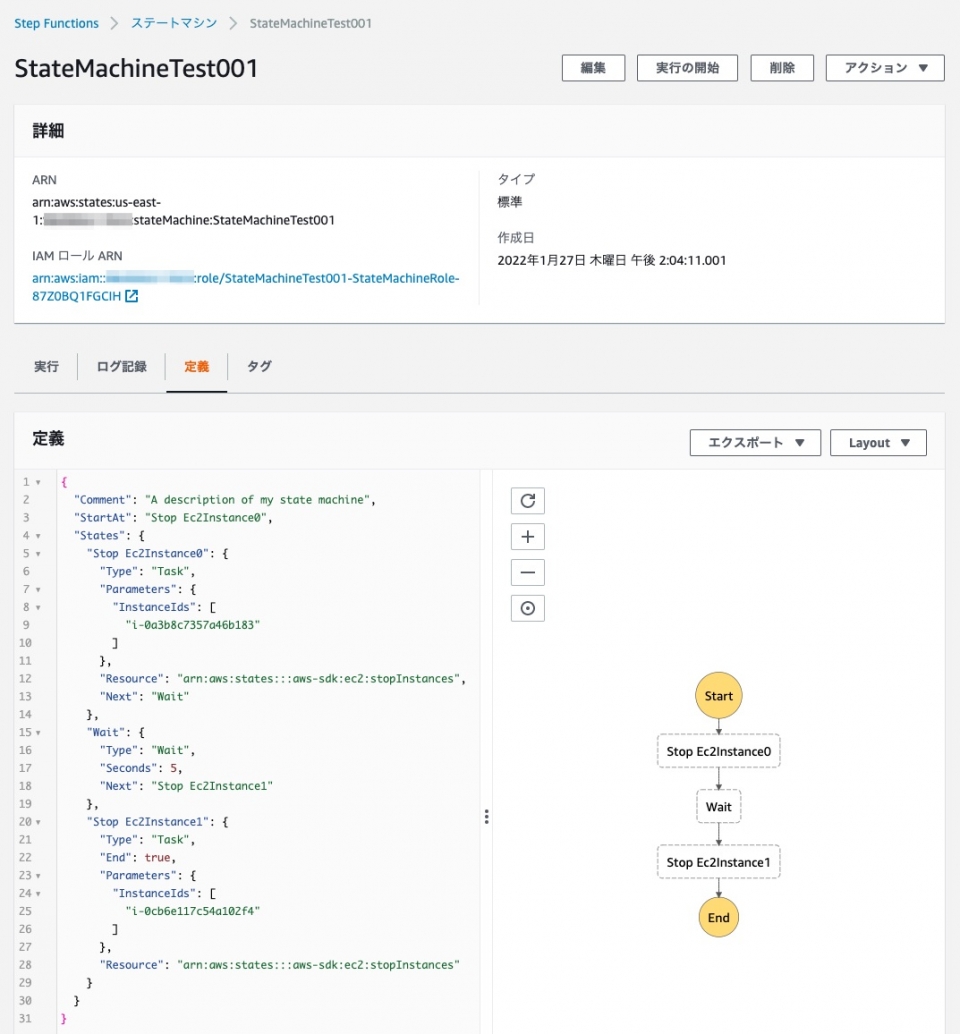Click the StateMachineTest001 page heading

tap(136, 69)
